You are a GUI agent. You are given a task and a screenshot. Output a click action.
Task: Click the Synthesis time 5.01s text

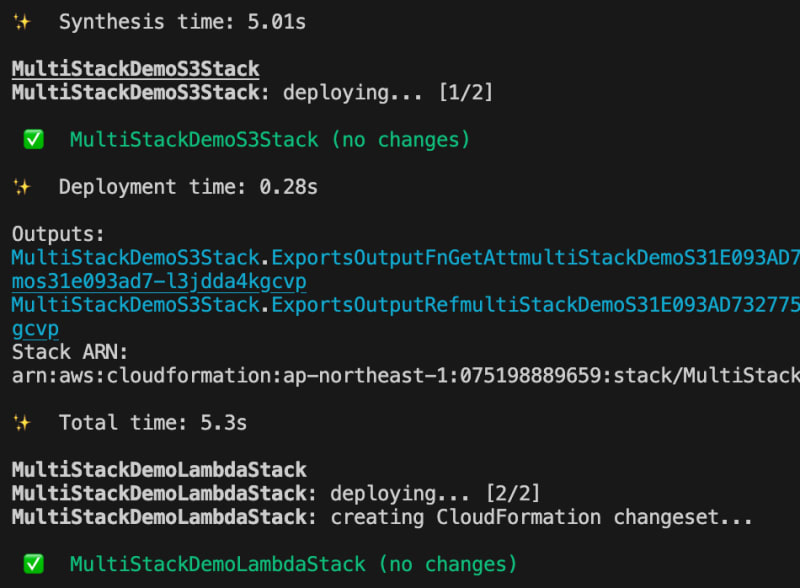[182, 21]
